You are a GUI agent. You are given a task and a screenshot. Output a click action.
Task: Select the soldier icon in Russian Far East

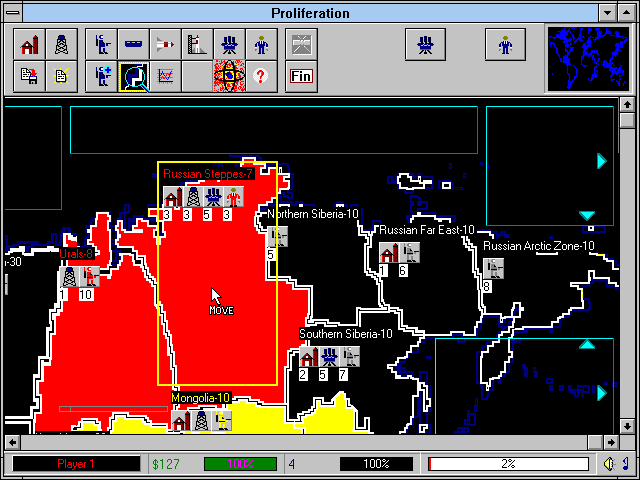pyautogui.click(x=410, y=253)
